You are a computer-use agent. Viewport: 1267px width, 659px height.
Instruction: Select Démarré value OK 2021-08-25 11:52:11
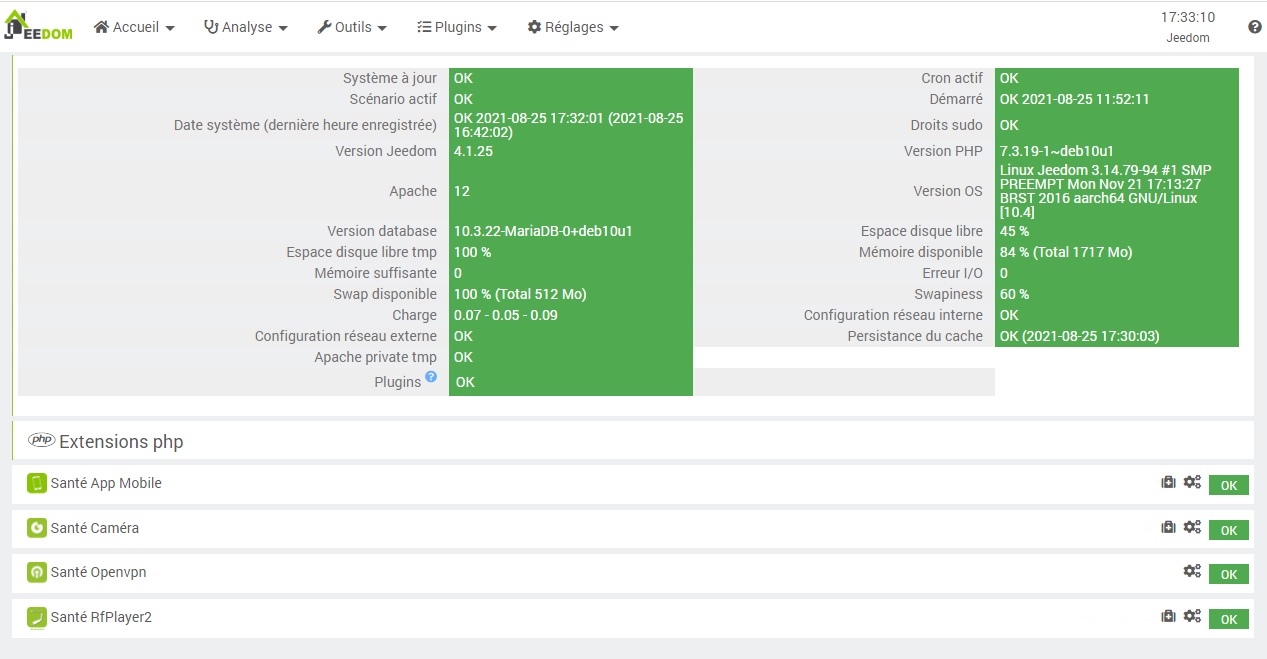click(1075, 99)
